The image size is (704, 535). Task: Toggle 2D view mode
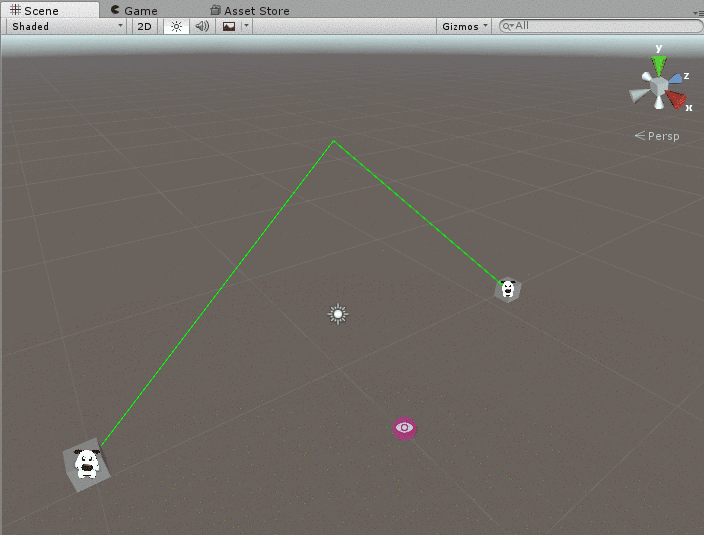click(144, 26)
